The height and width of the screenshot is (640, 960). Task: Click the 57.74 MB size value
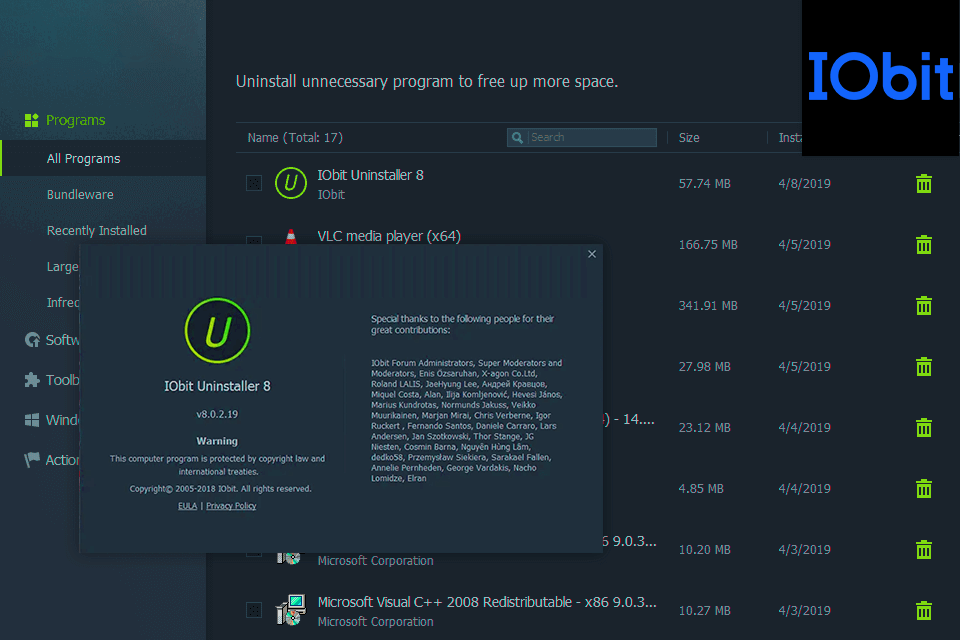[704, 184]
